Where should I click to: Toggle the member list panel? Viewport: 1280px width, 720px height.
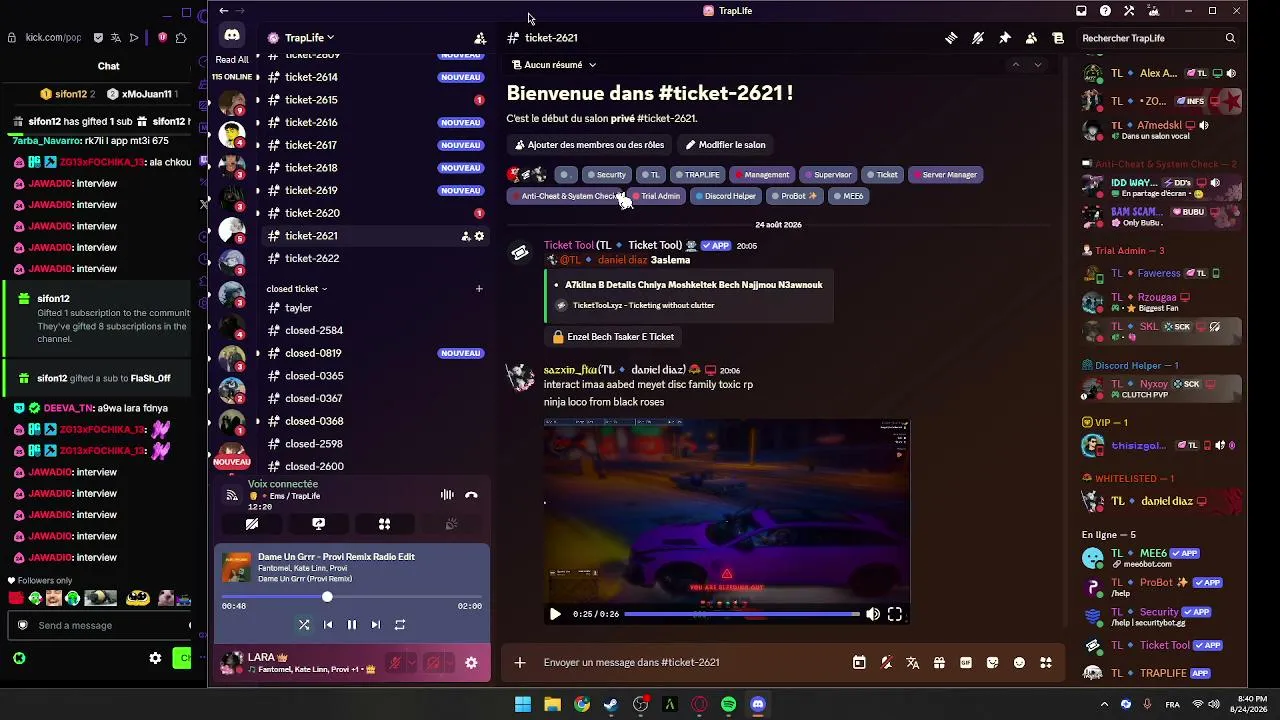tap(1031, 38)
